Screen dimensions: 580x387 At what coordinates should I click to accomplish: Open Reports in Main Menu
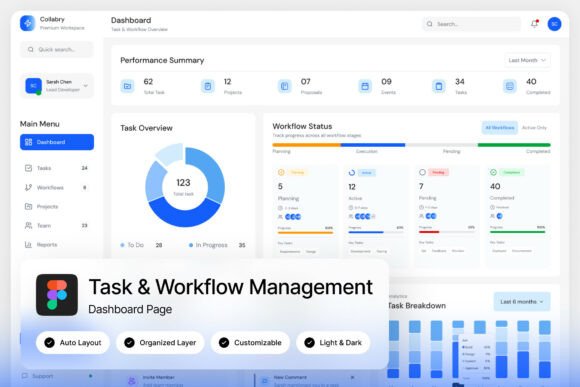(x=57, y=245)
